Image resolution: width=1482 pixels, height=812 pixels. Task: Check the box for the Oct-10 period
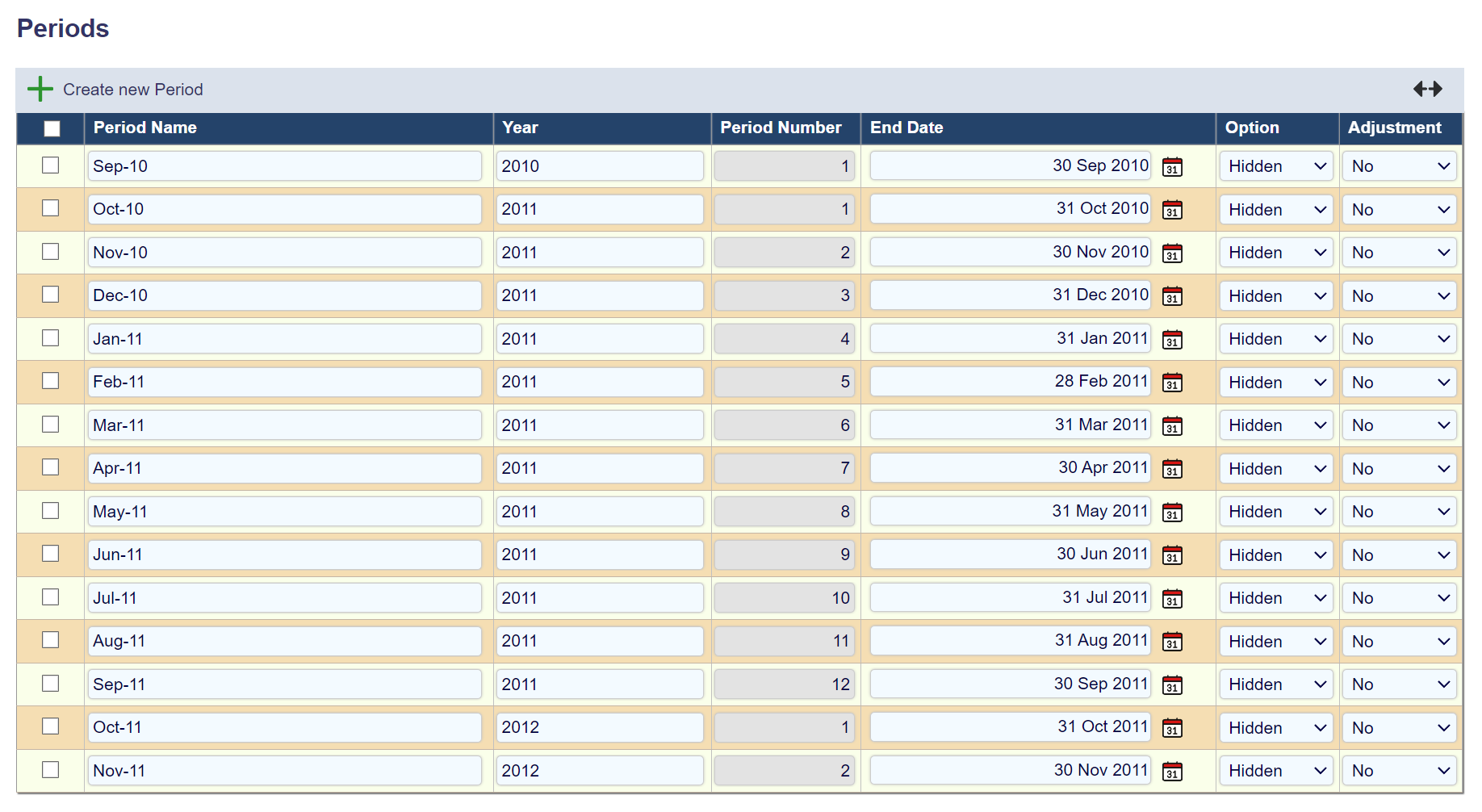(51, 208)
